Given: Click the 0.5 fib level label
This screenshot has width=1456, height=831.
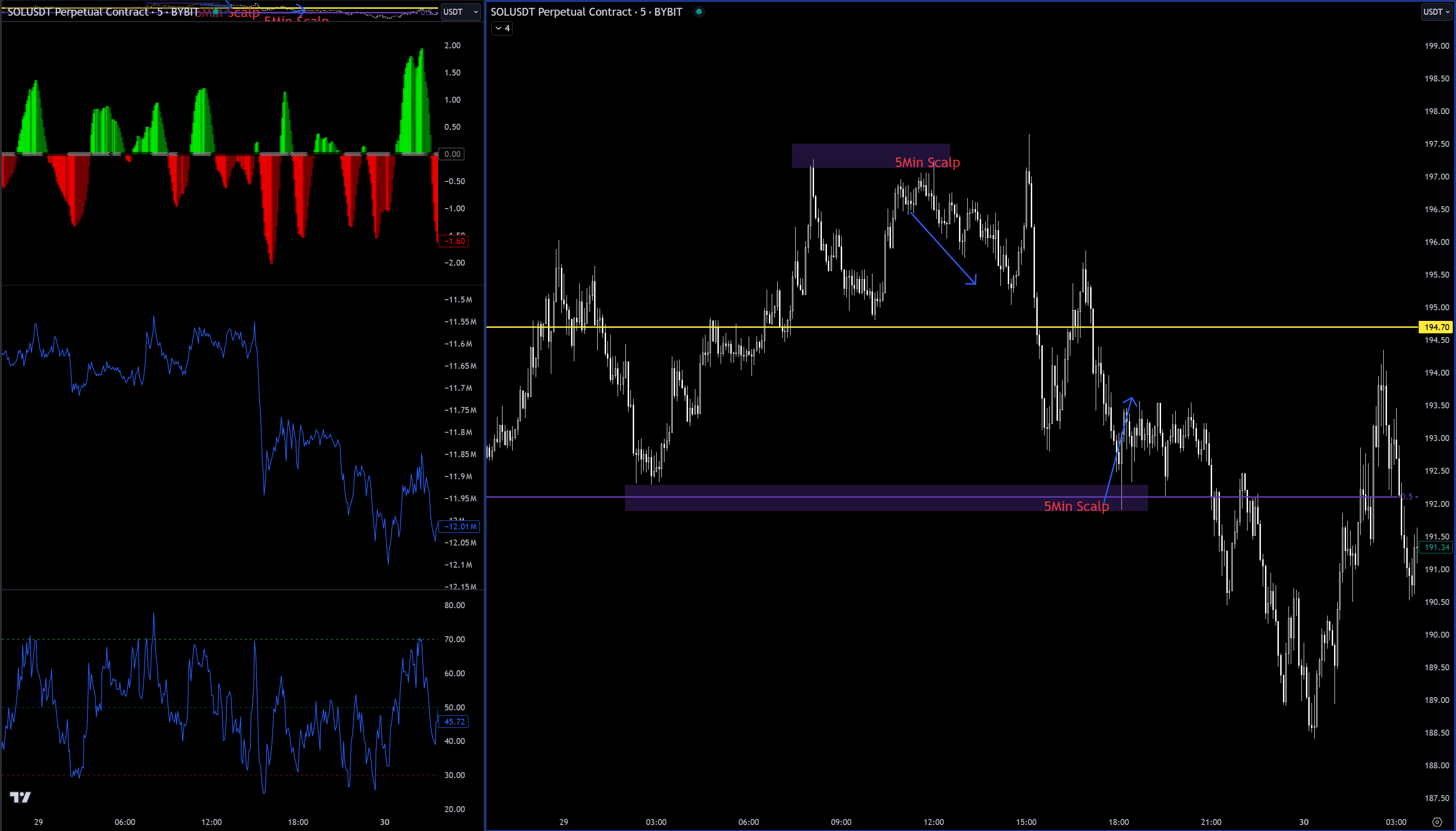Looking at the screenshot, I should [x=1408, y=497].
